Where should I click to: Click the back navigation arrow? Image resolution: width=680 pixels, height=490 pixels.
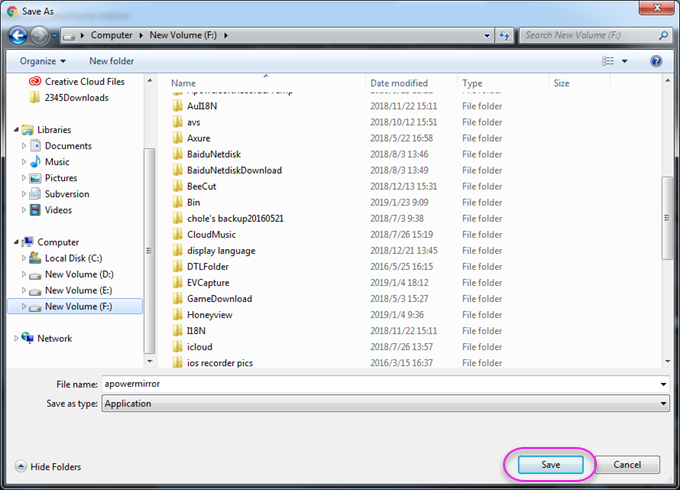(17, 36)
